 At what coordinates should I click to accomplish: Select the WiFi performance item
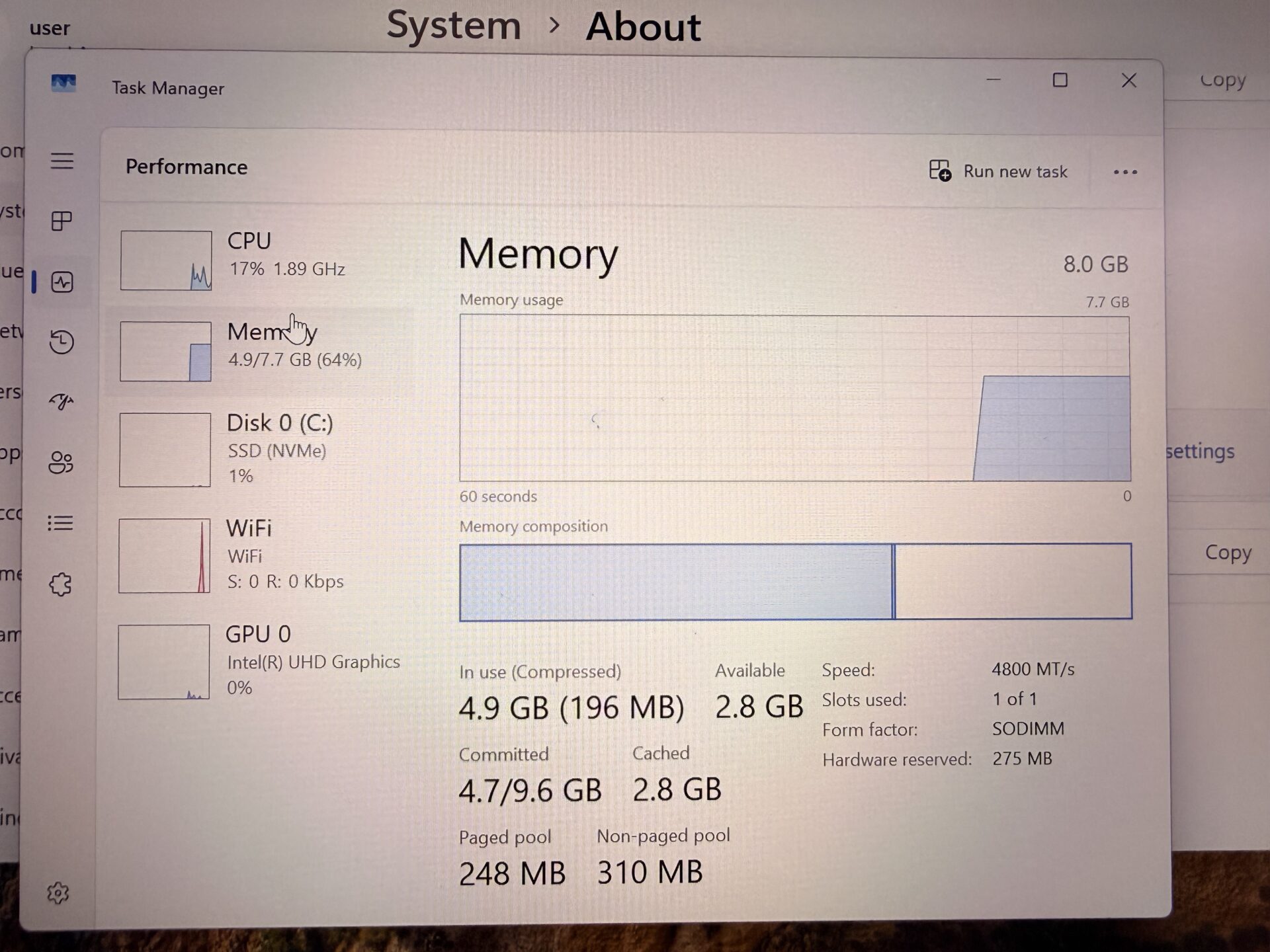pos(265,555)
